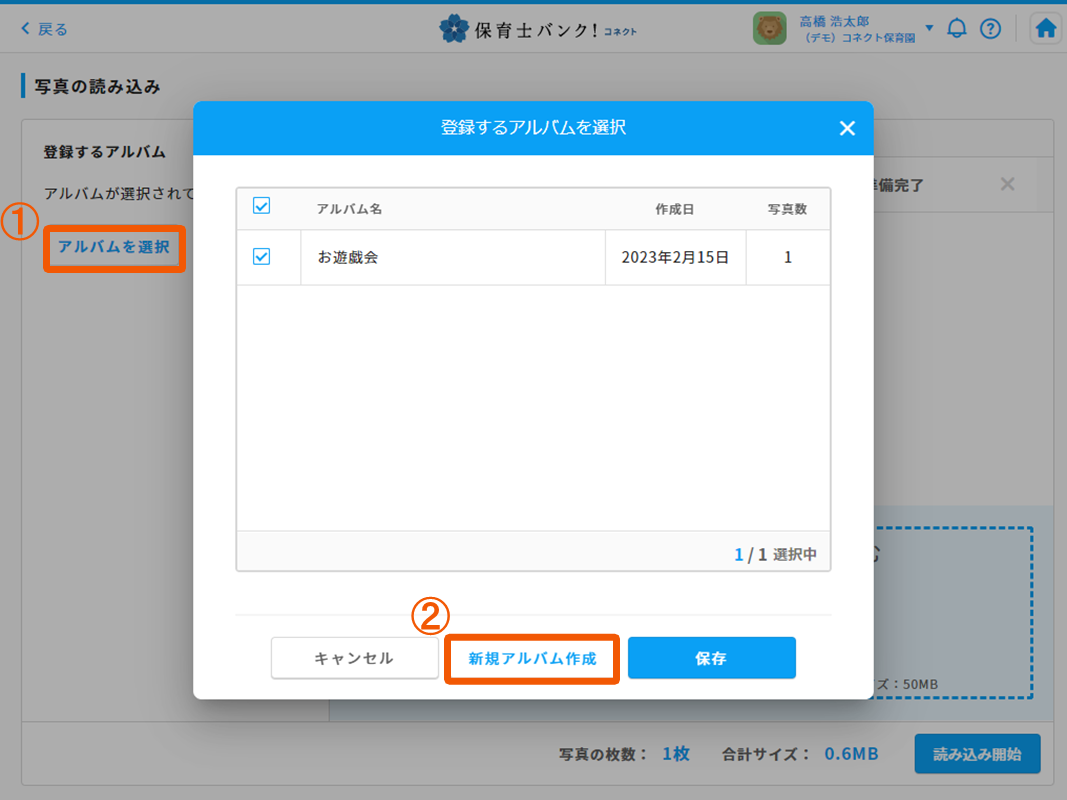
Task: Save album selection with 保存
Action: (x=711, y=659)
